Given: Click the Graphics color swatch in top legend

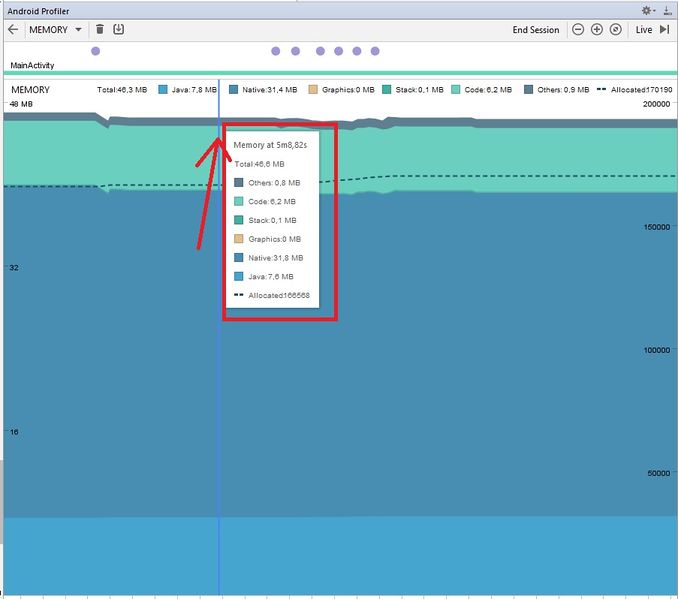Looking at the screenshot, I should pos(313,90).
